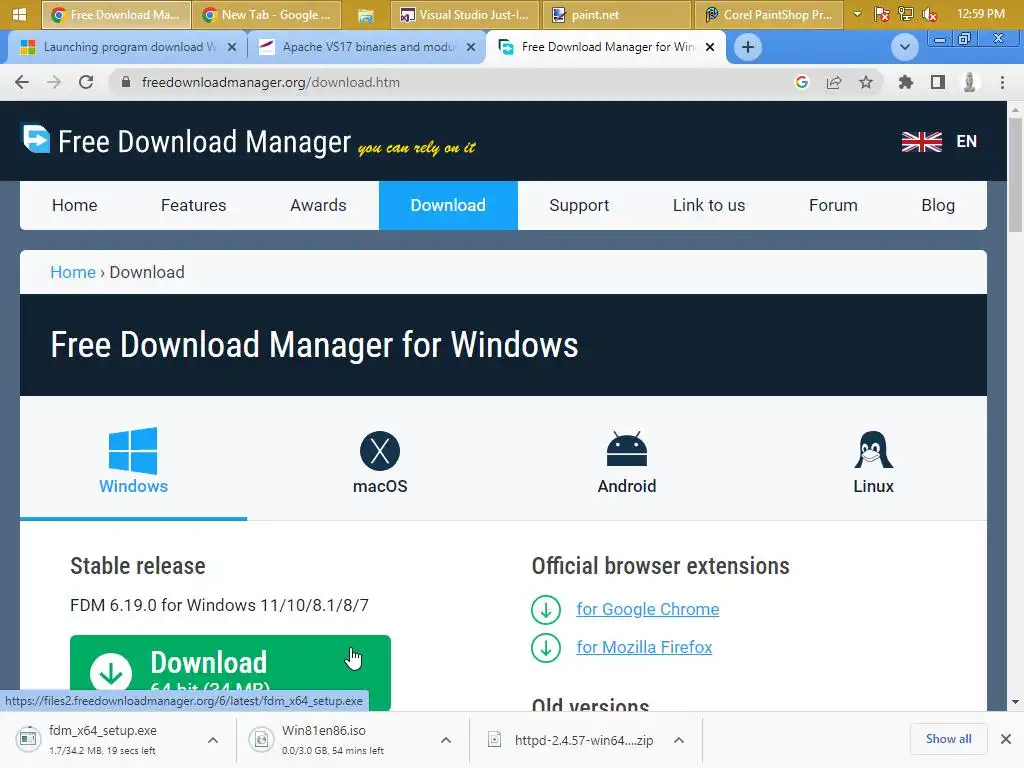Change site language via UK flag

click(x=921, y=141)
